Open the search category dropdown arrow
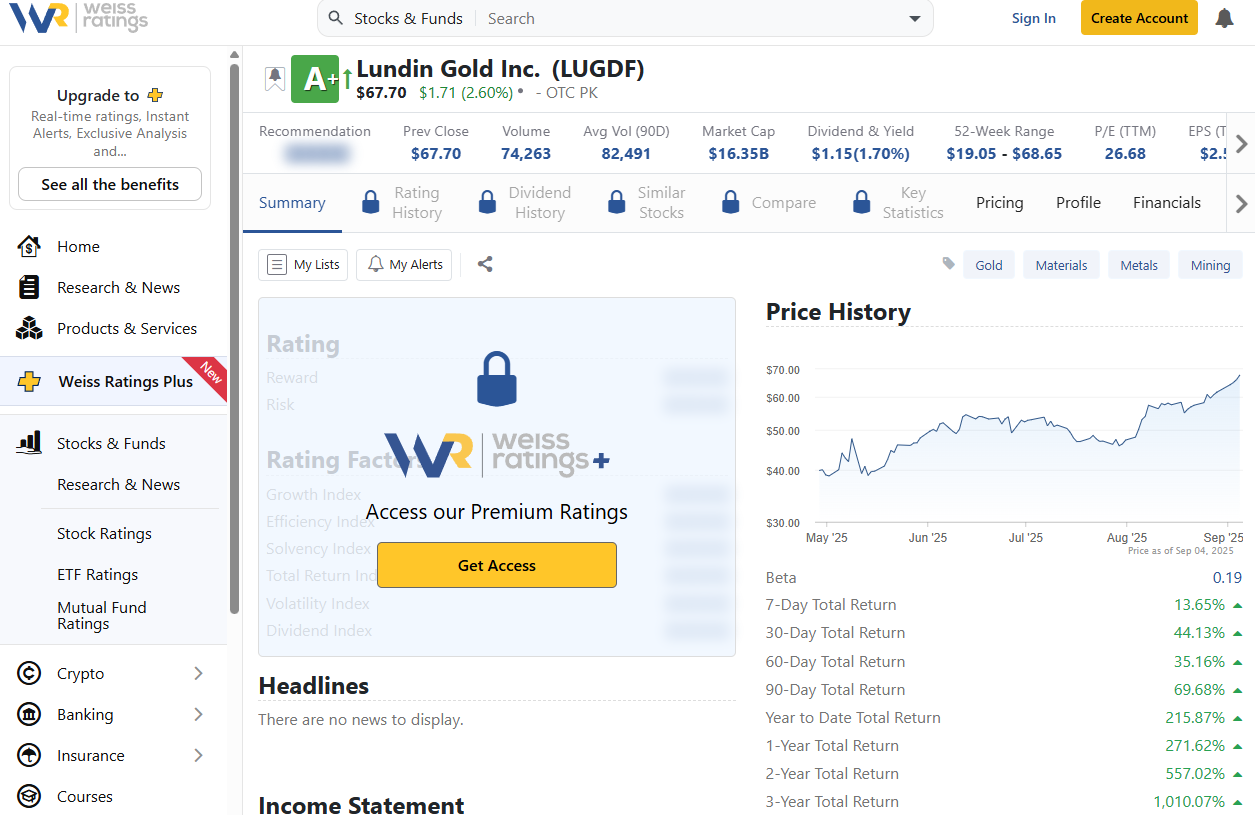Screen dimensions: 1255x815 (914, 19)
